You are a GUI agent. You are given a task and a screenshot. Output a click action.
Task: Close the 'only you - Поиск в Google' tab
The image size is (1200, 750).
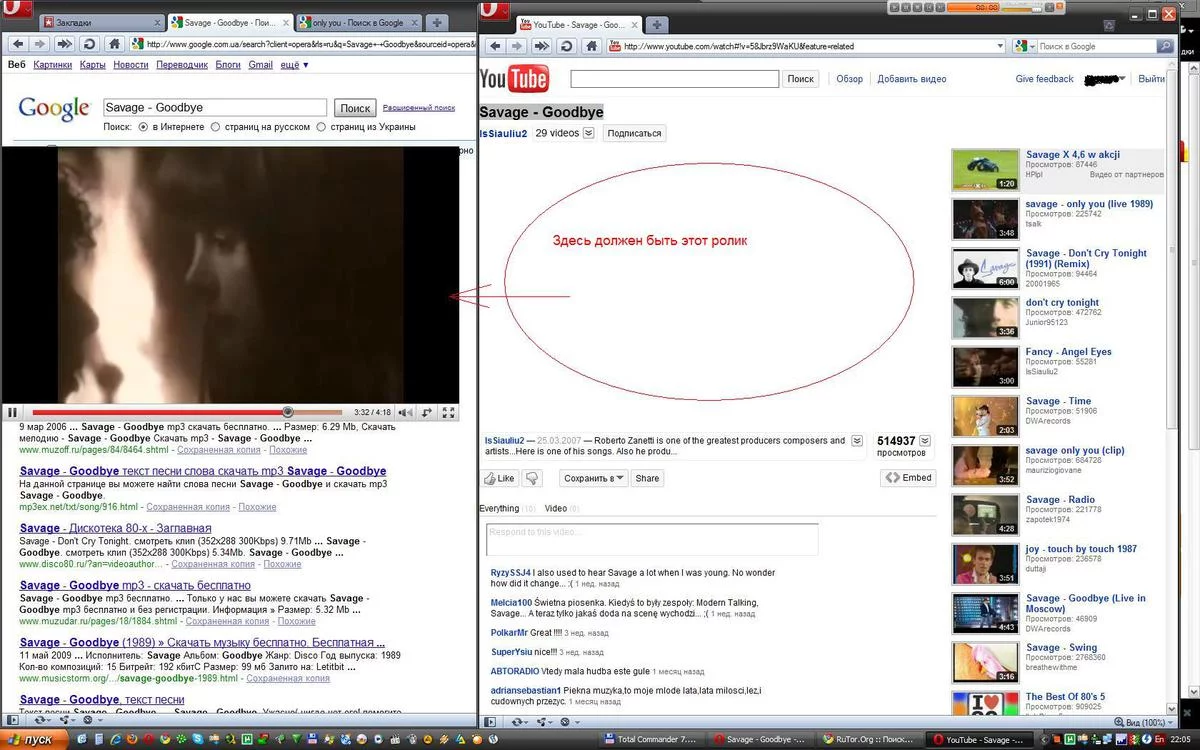(x=414, y=22)
